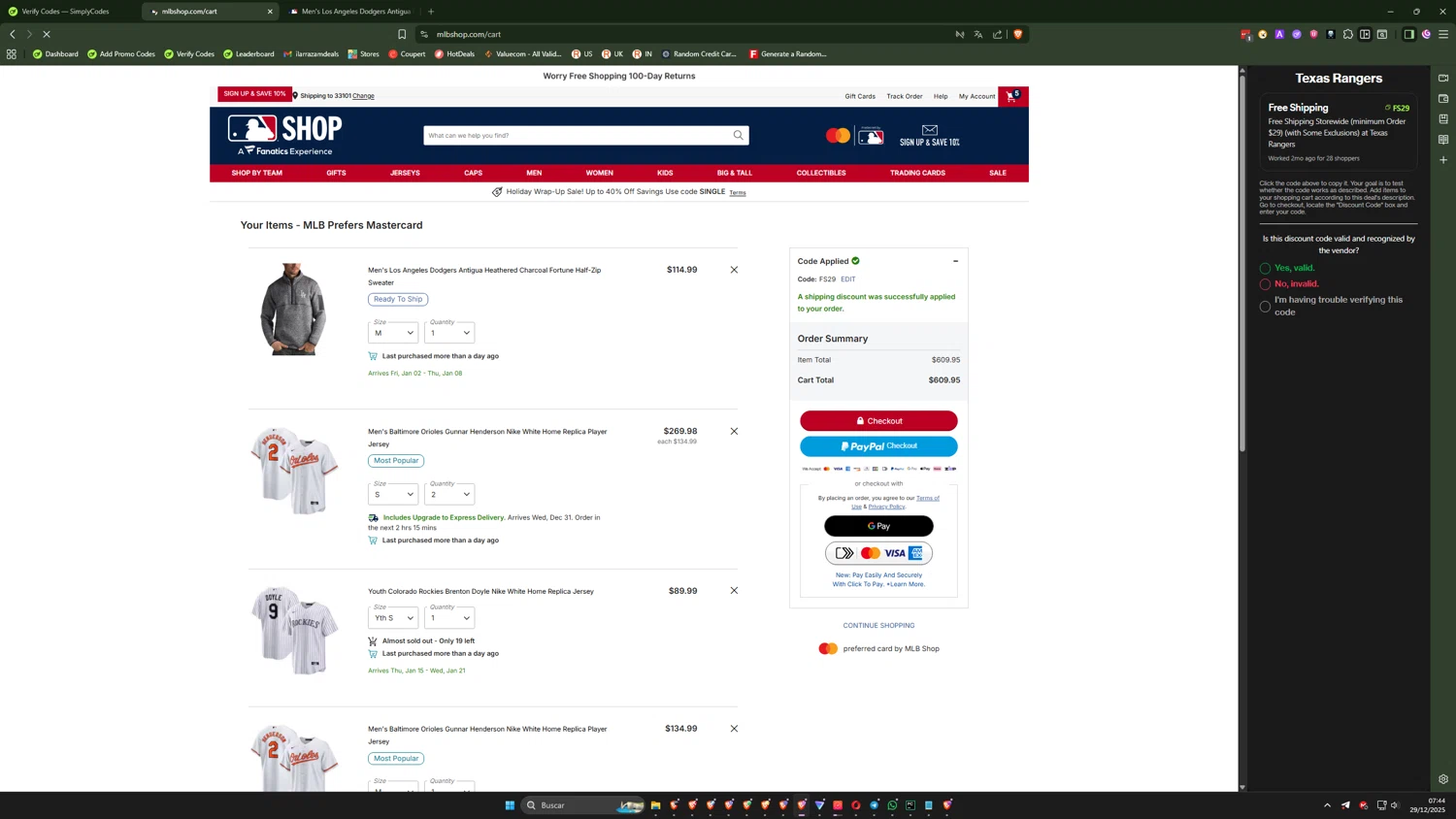Select 'I'm having trouble verifying' option
Viewport: 1456px width, 819px height.
click(x=1265, y=307)
